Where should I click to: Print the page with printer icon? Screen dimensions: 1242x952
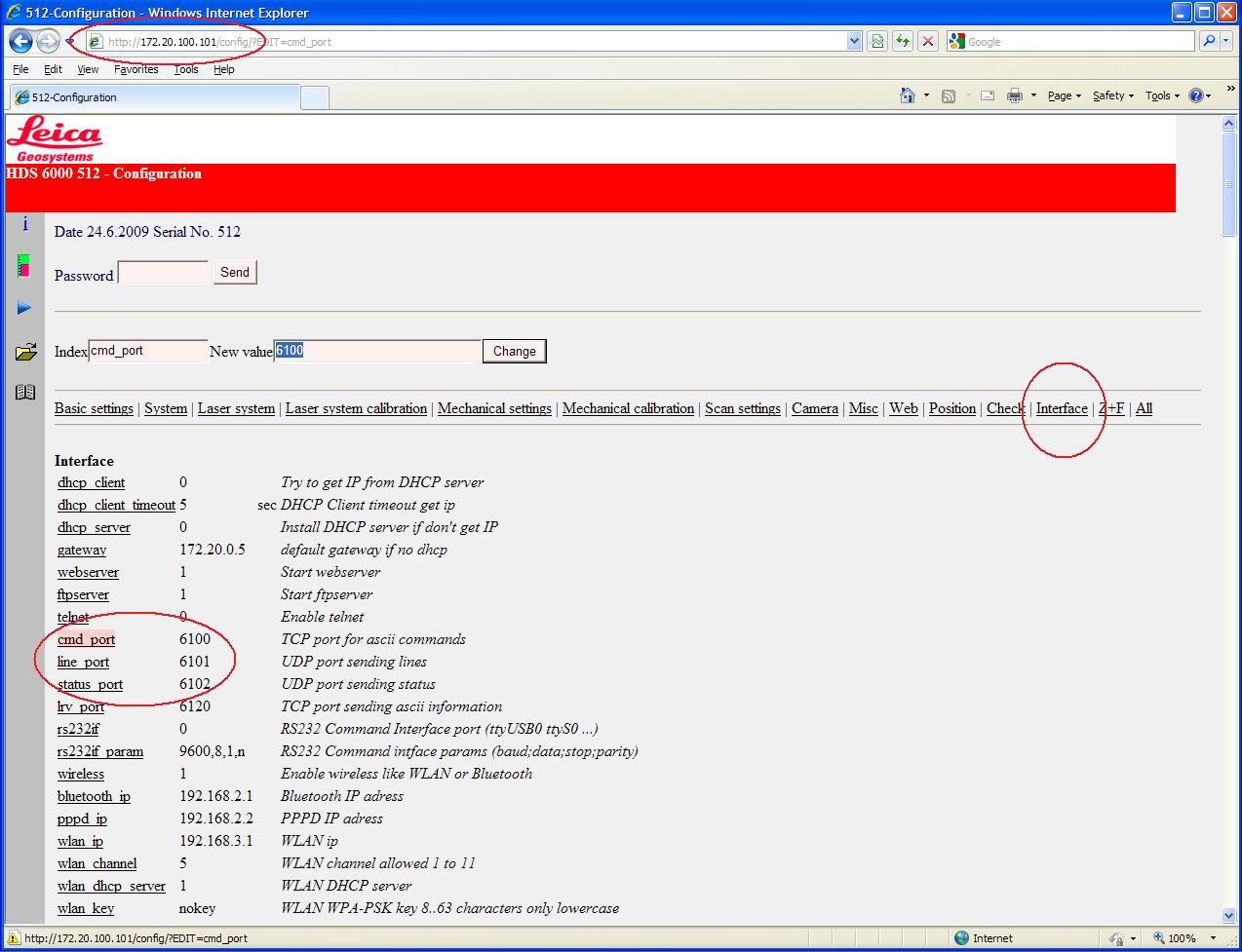point(1015,95)
